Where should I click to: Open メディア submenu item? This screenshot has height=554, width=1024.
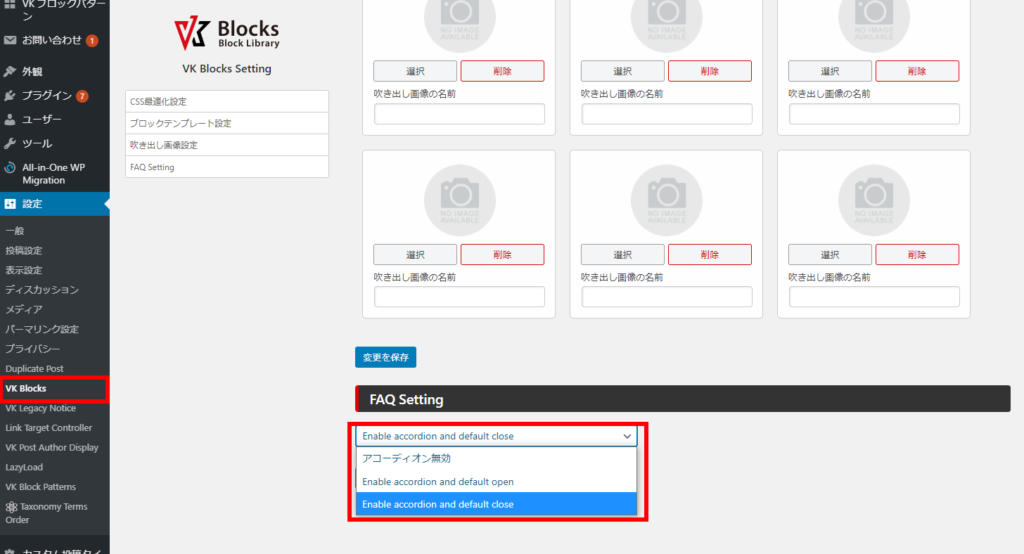(x=24, y=309)
